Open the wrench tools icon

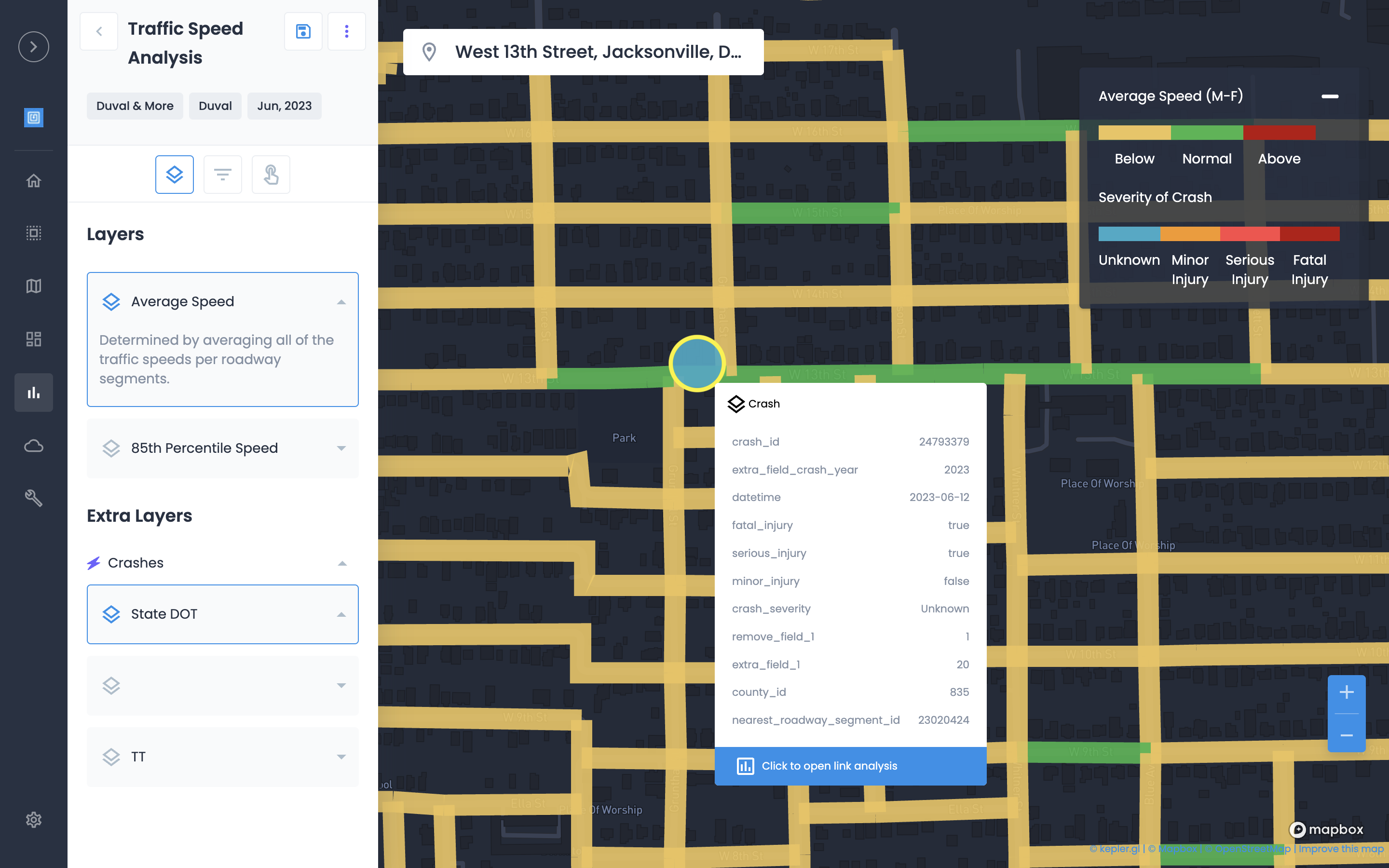(x=33, y=498)
